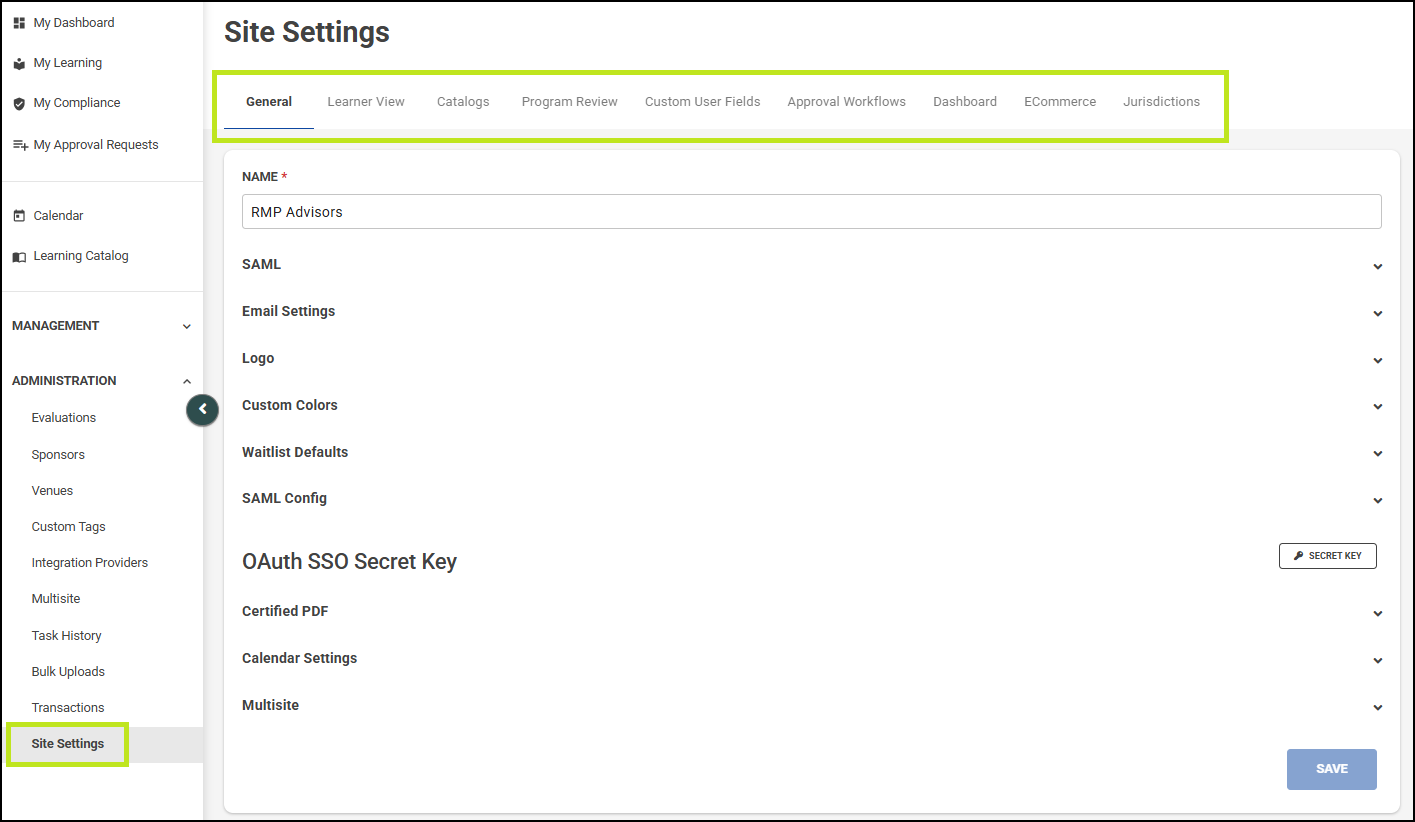Image resolution: width=1415 pixels, height=822 pixels.
Task: Click the Save button
Action: coord(1331,769)
